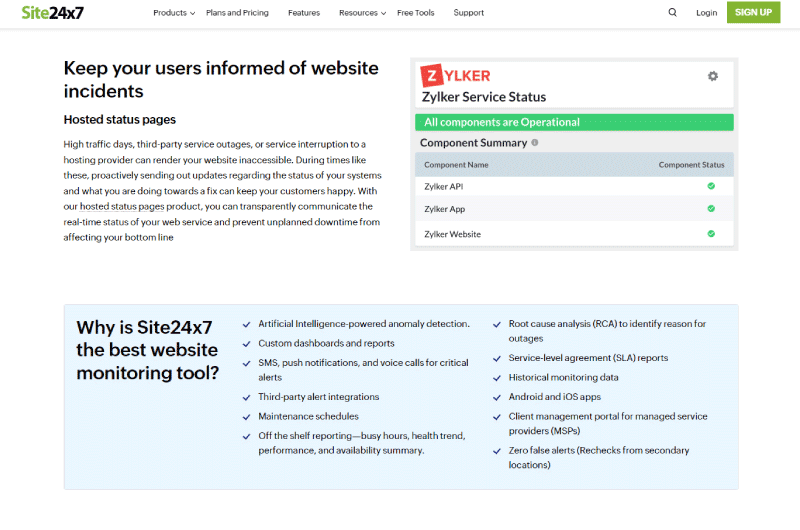Viewport: 800px width, 530px height.
Task: Click checkmark beside Artificial Intelligence-powered anomaly detection
Action: (x=246, y=324)
